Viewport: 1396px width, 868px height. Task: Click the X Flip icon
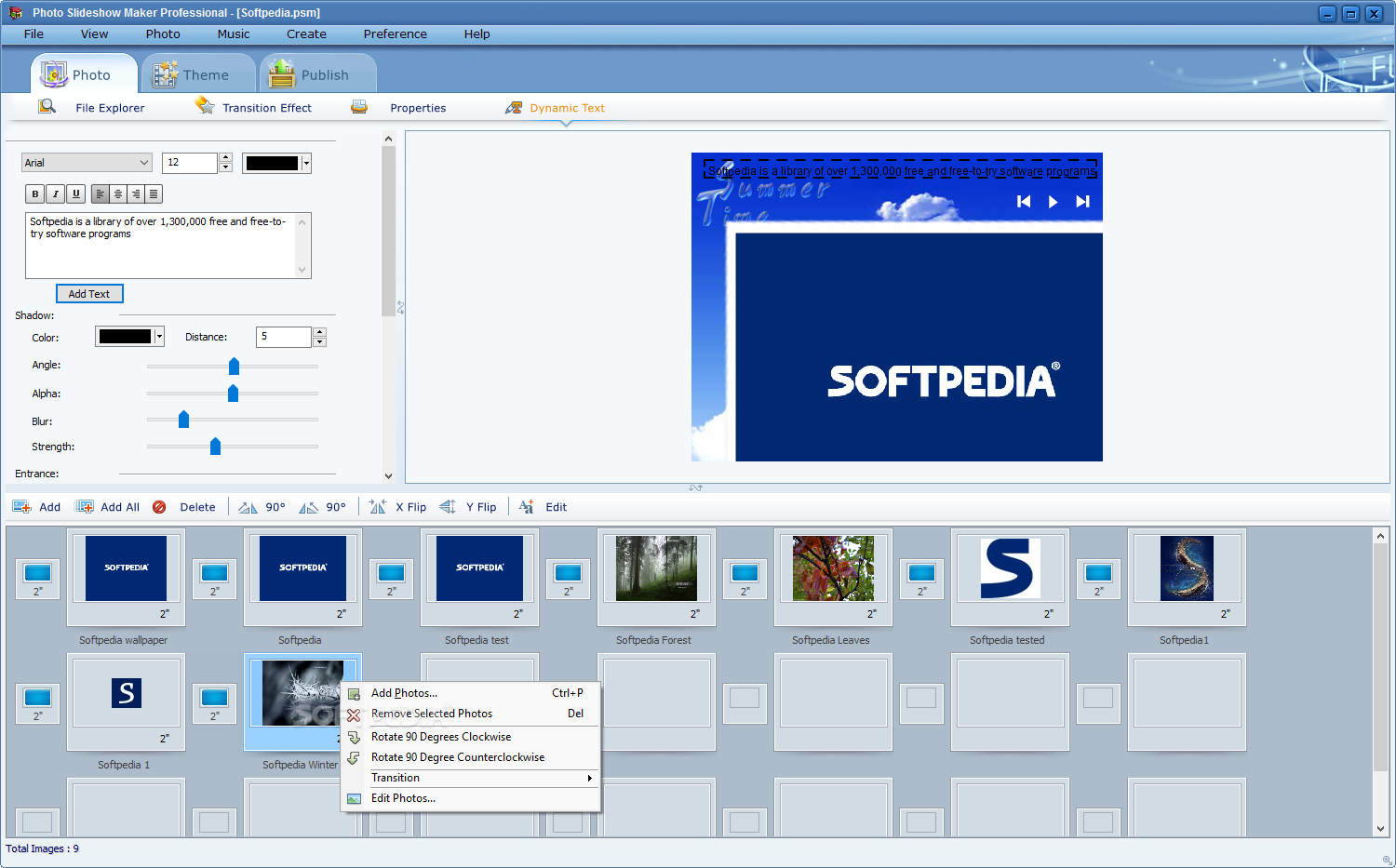378,506
